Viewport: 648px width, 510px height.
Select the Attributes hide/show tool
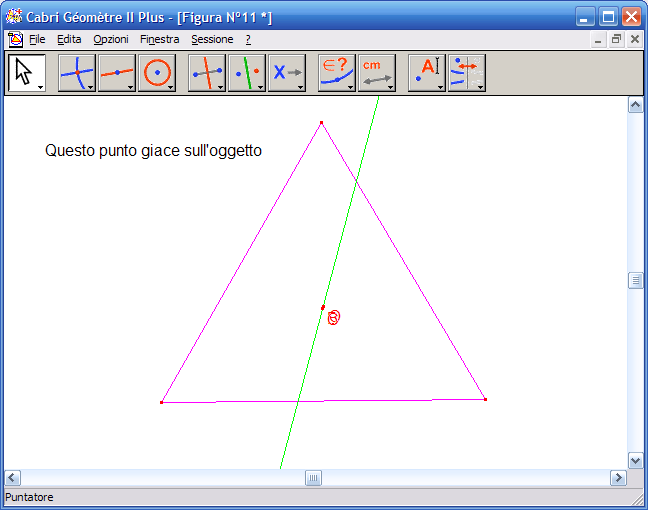pyautogui.click(x=467, y=73)
